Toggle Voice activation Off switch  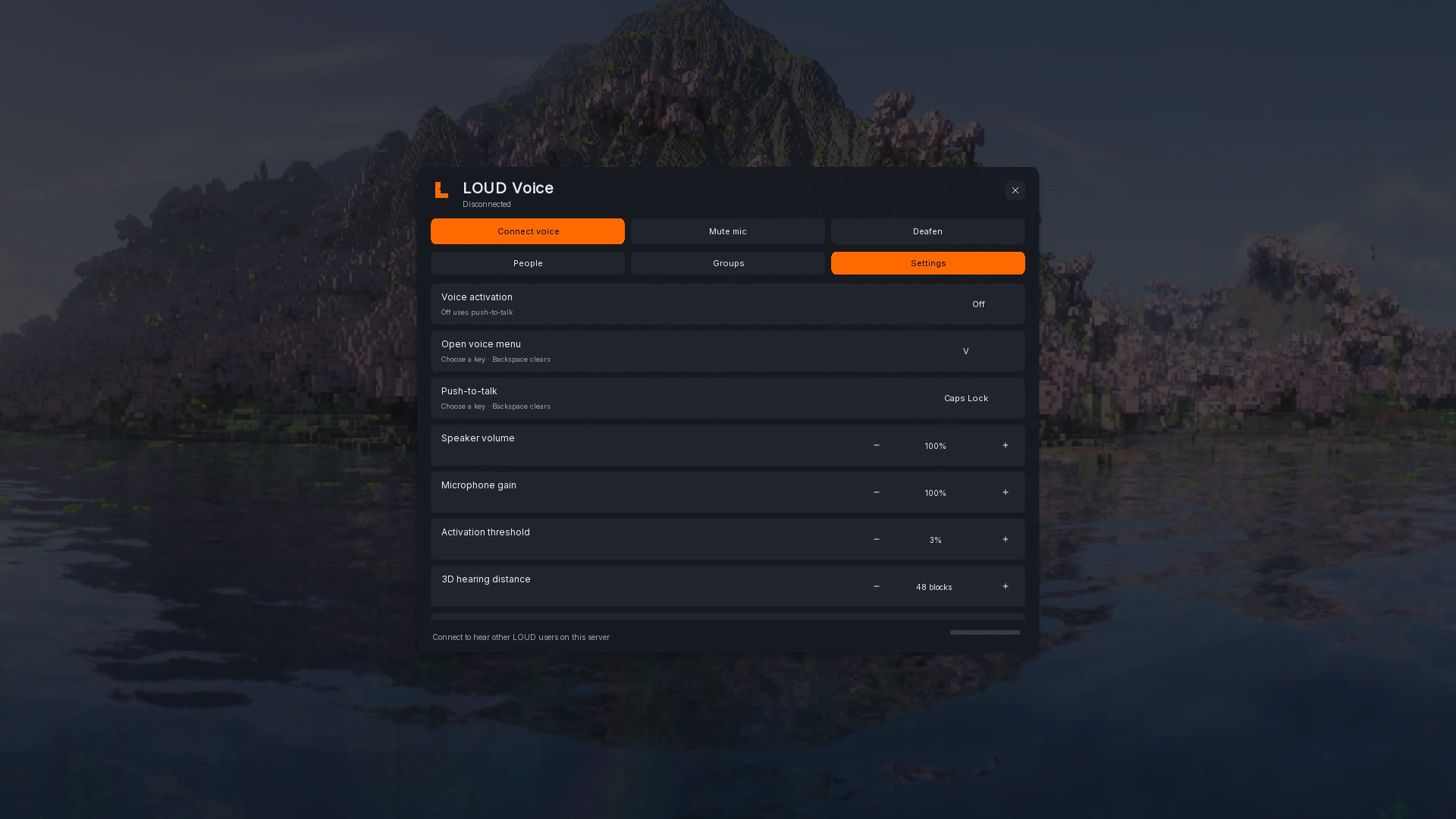tap(978, 304)
